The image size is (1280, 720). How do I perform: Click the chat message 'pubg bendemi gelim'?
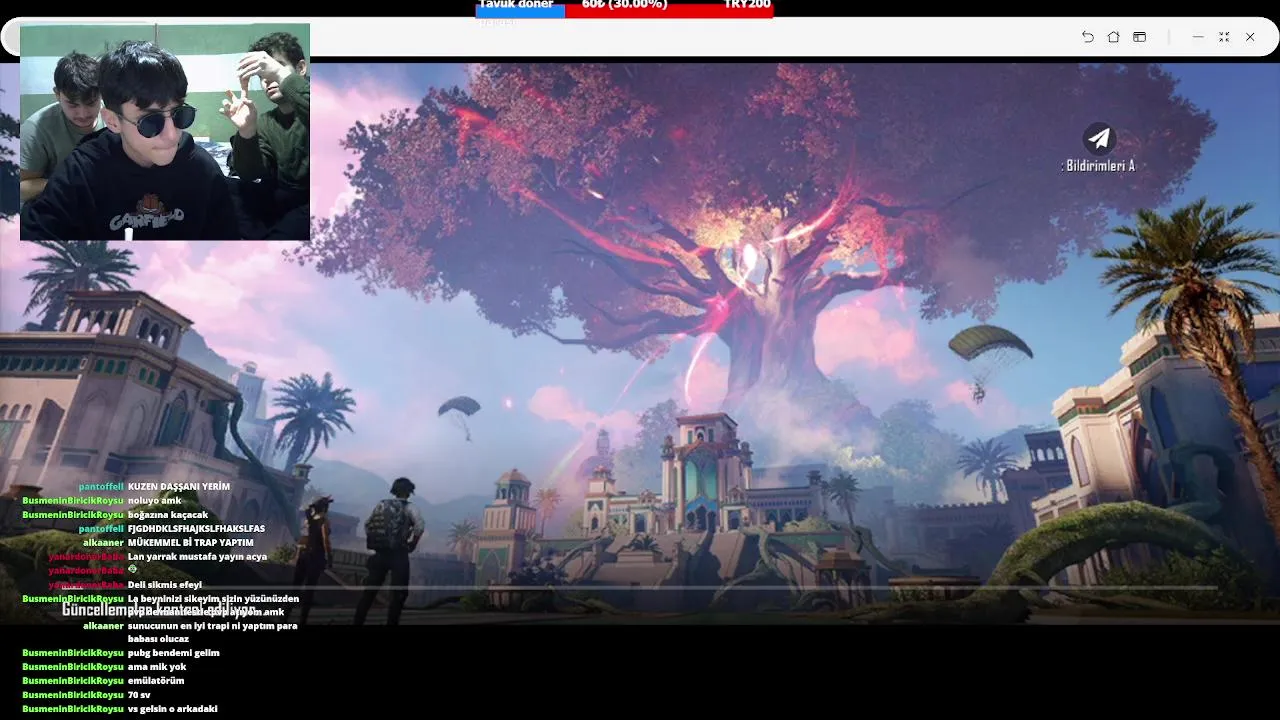(174, 653)
